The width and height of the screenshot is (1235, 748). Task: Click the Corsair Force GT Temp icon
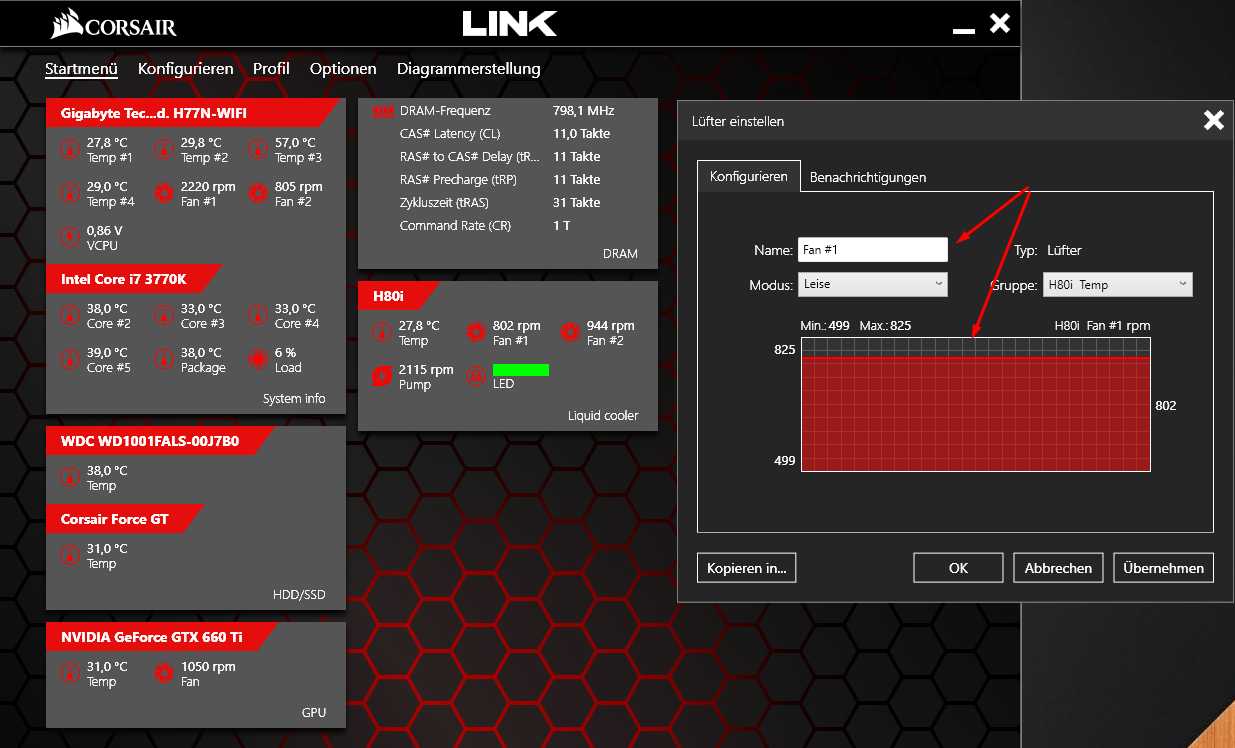(x=69, y=556)
